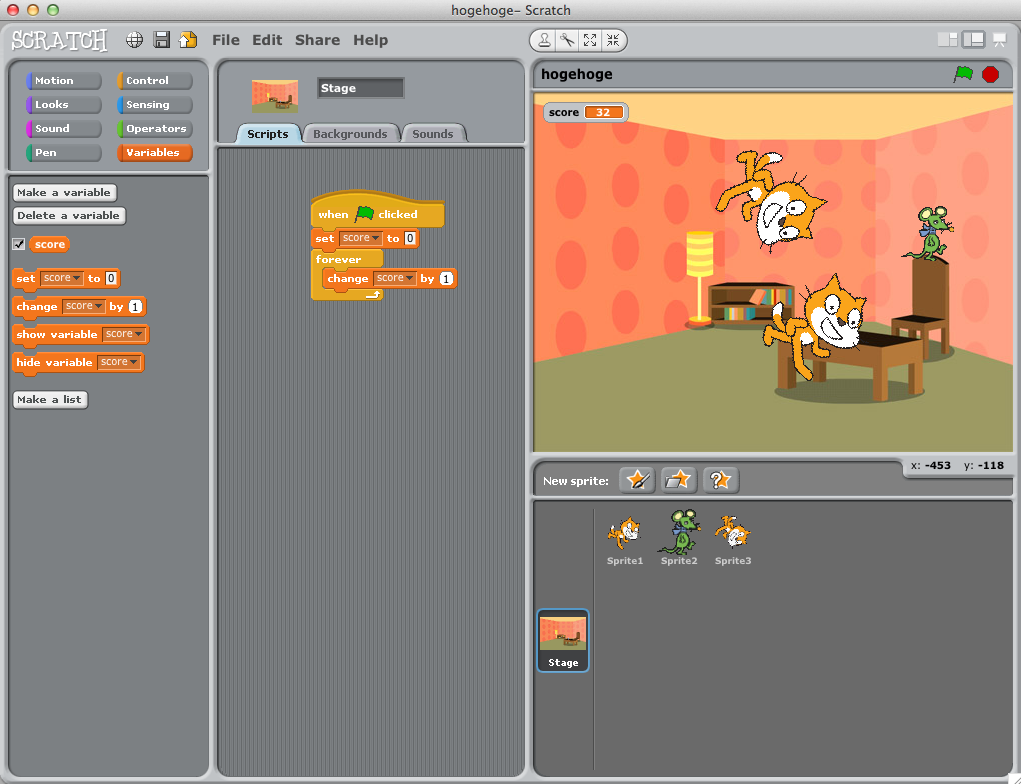Image resolution: width=1021 pixels, height=784 pixels.
Task: Click value field in palette set block
Action: (x=111, y=278)
